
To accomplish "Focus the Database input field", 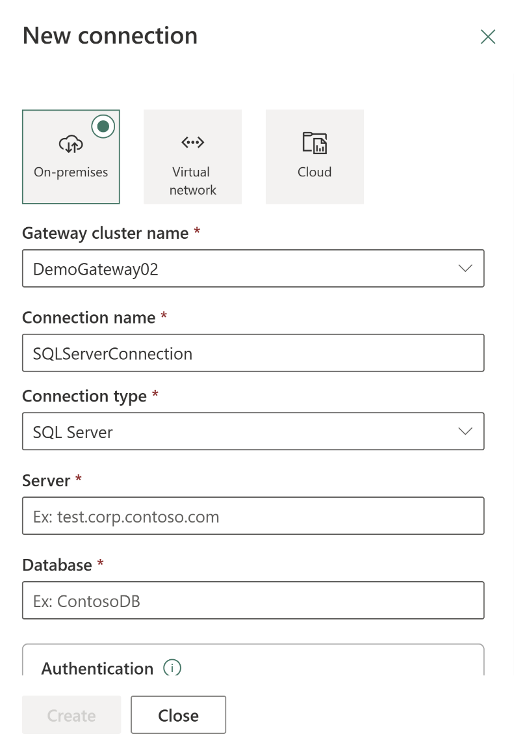I will (x=253, y=600).
